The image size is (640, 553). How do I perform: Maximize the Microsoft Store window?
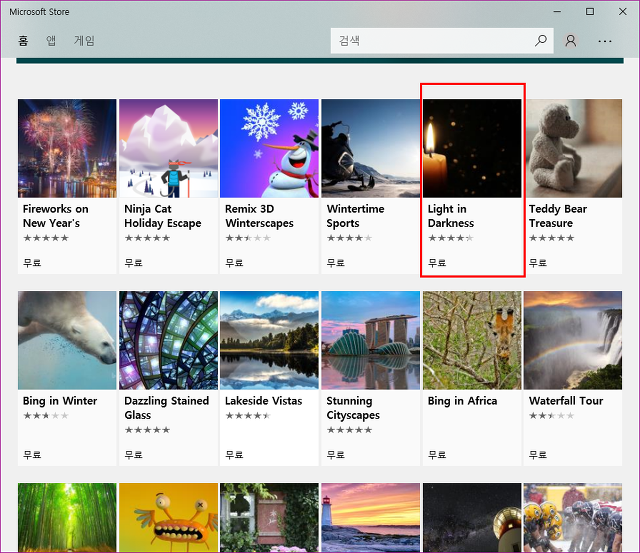coord(590,11)
